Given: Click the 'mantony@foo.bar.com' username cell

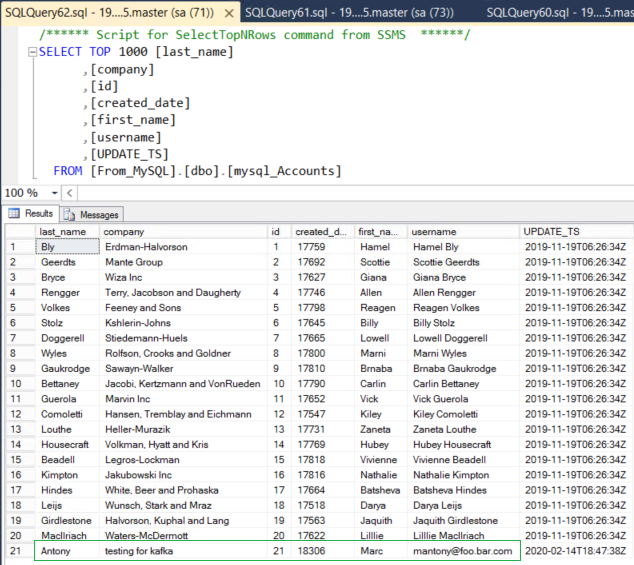Looking at the screenshot, I should [463, 551].
